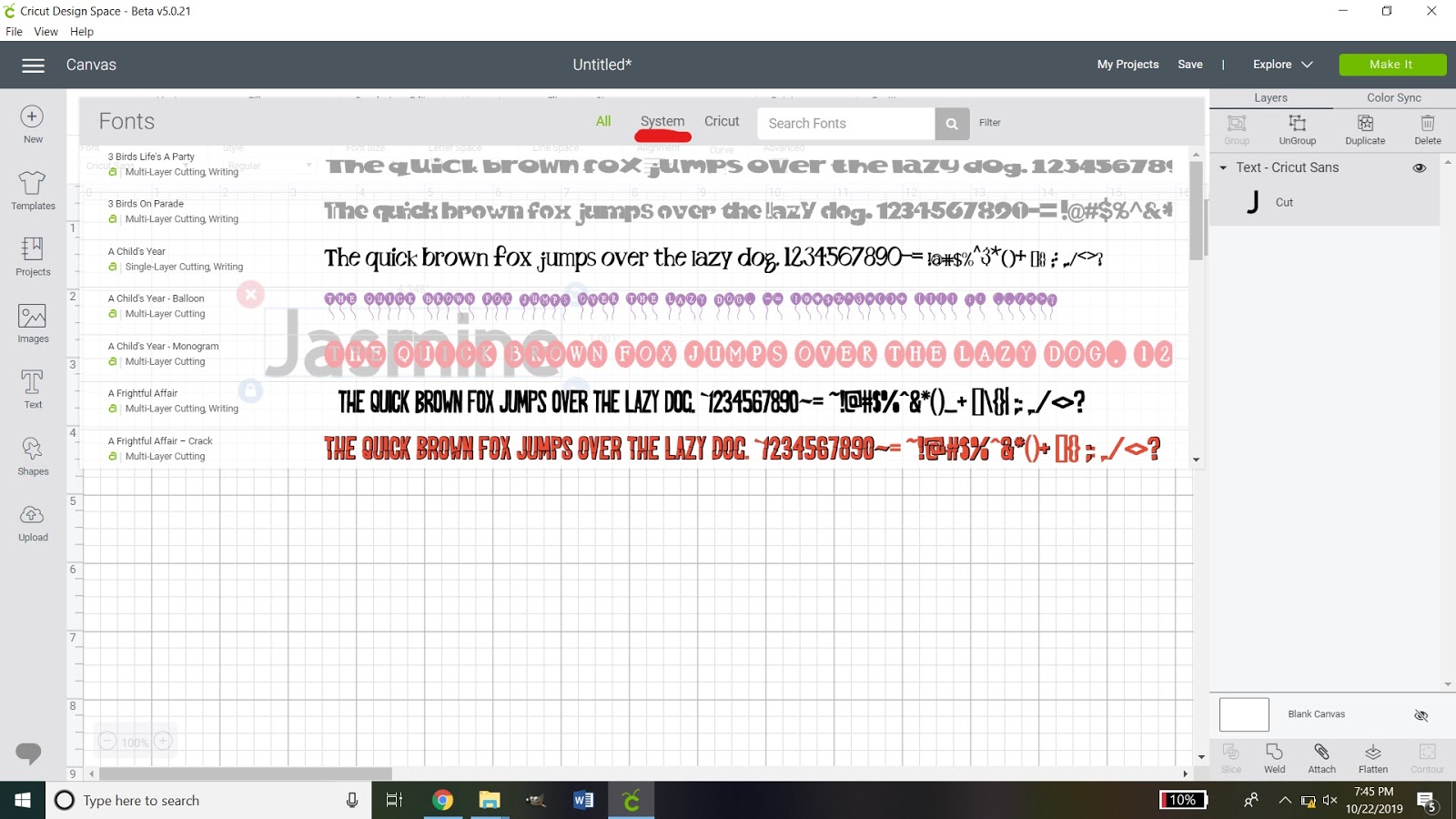This screenshot has width=1456, height=819.
Task: Open the Images library
Action: (33, 324)
